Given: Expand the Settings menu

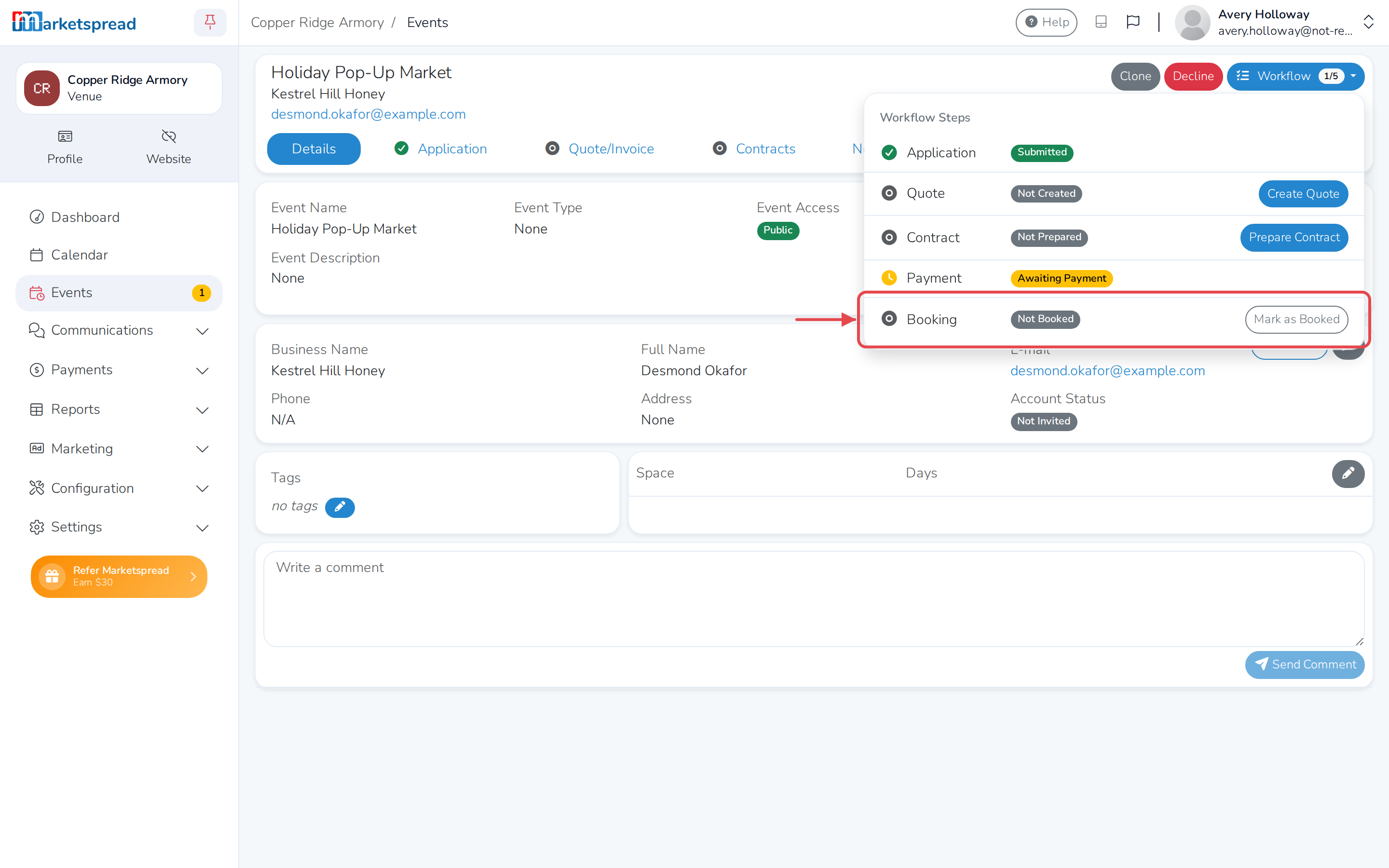Looking at the screenshot, I should [119, 527].
